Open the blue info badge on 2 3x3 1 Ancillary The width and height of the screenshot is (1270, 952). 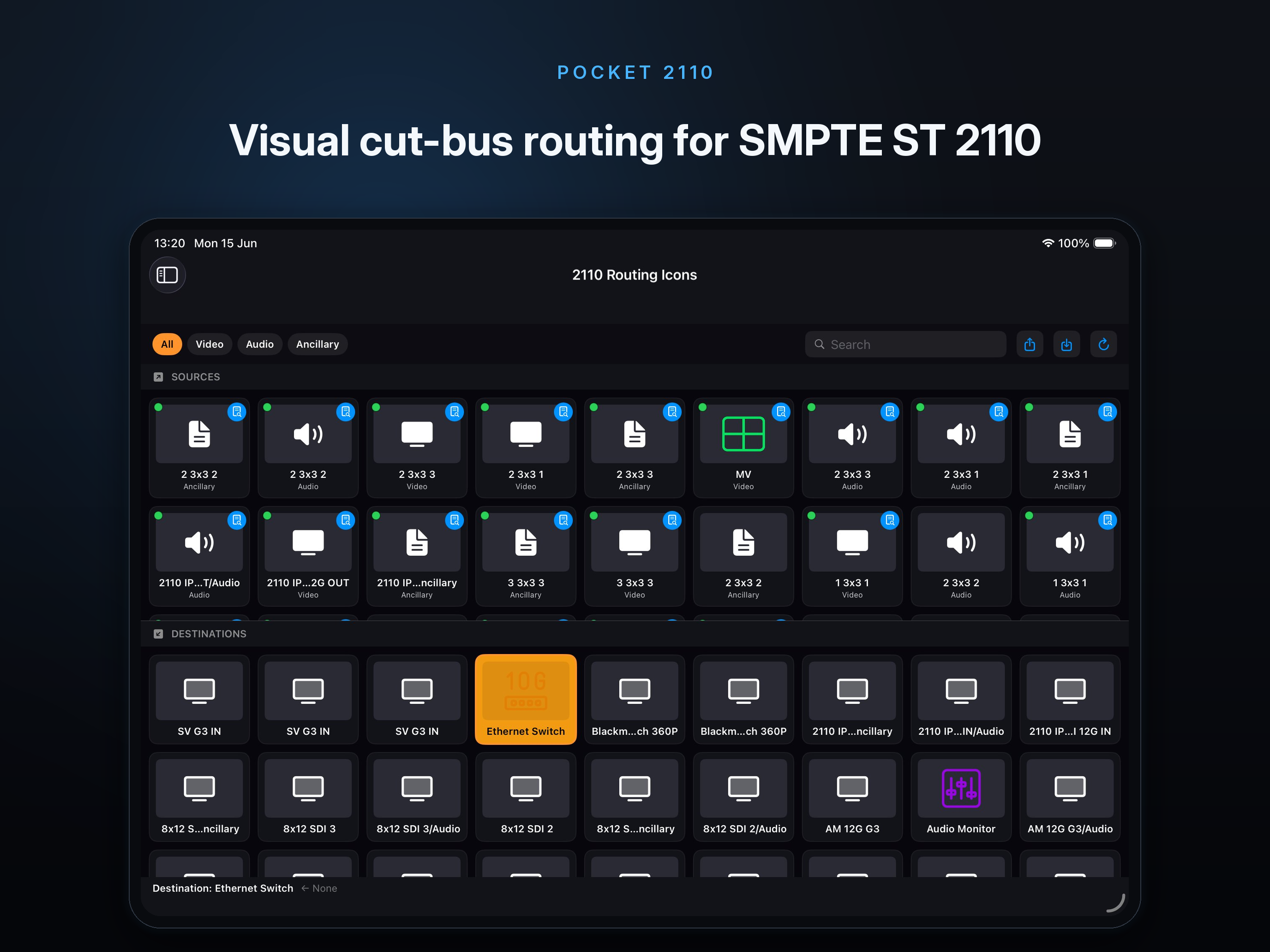click(1108, 411)
